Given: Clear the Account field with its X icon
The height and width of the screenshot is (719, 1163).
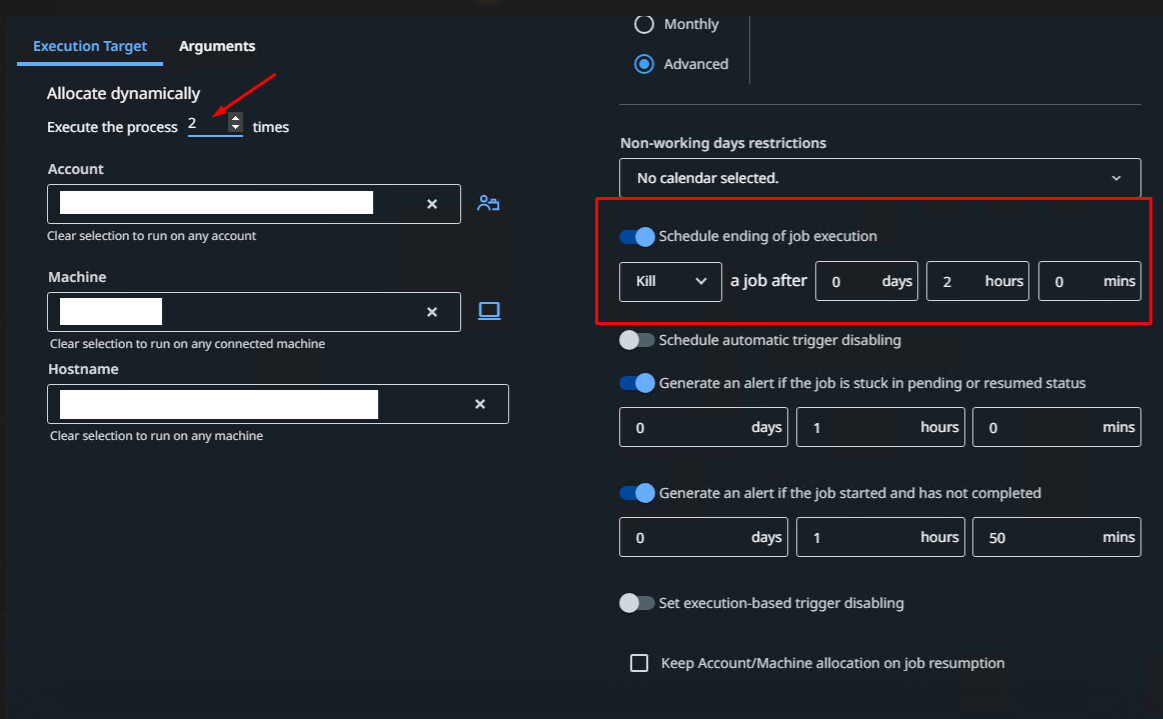Looking at the screenshot, I should coord(432,204).
